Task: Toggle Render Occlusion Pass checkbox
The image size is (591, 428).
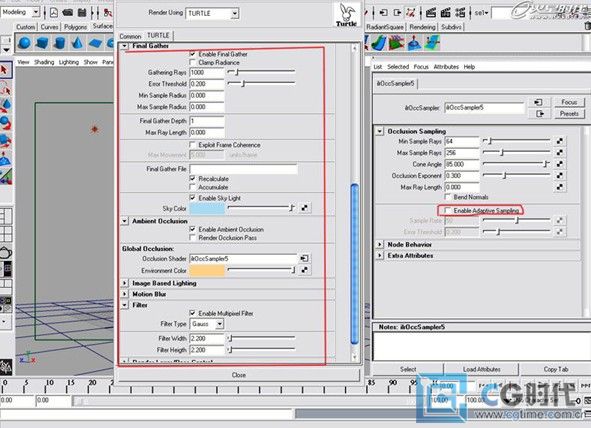Action: [x=192, y=238]
